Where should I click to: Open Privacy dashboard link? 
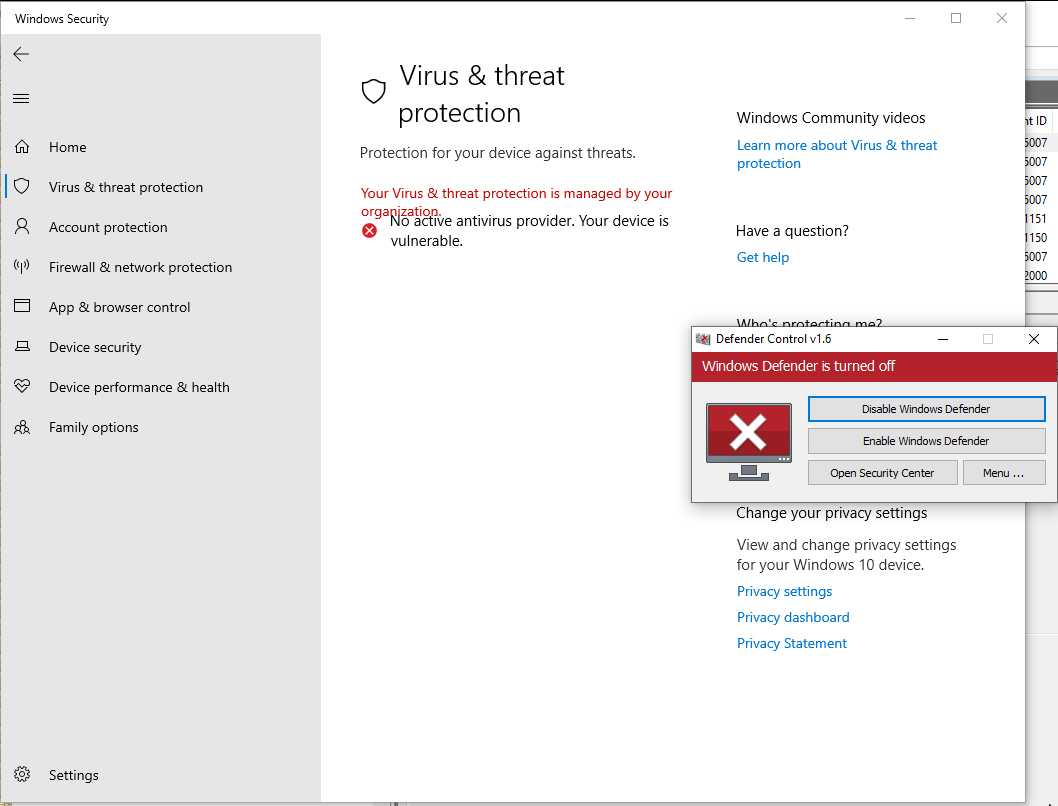(793, 617)
